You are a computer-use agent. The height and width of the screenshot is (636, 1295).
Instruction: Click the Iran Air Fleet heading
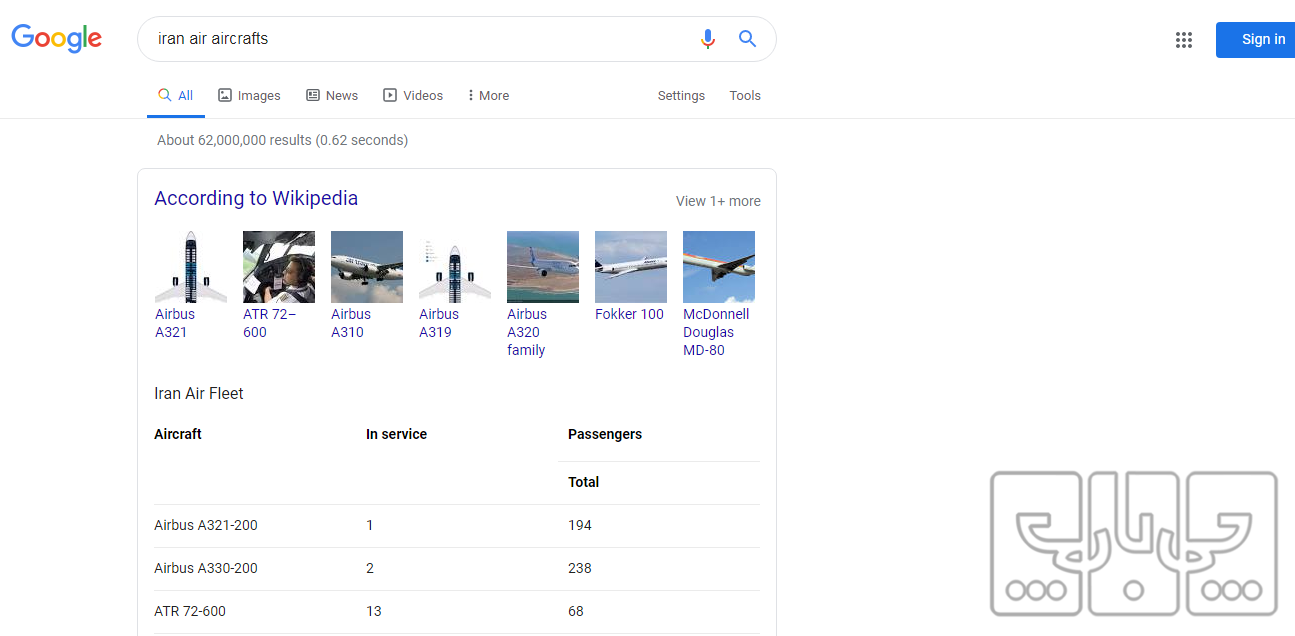click(x=199, y=394)
